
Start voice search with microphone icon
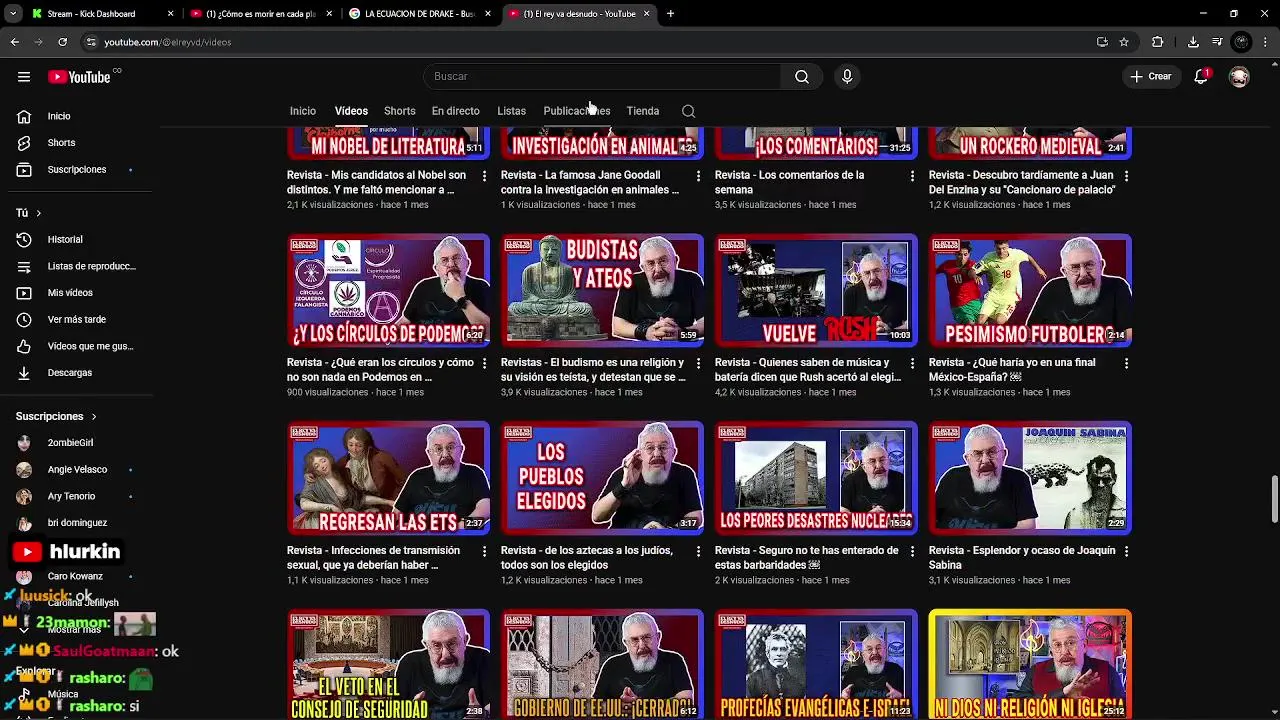tap(847, 77)
